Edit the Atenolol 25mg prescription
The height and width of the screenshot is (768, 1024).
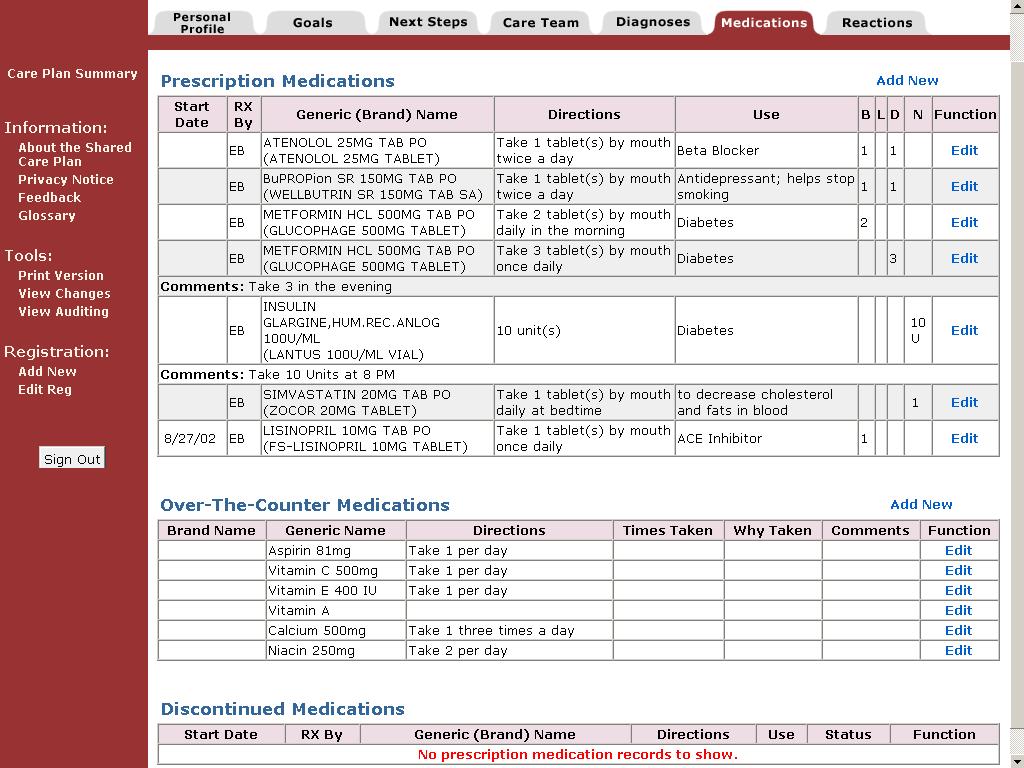[x=964, y=150]
